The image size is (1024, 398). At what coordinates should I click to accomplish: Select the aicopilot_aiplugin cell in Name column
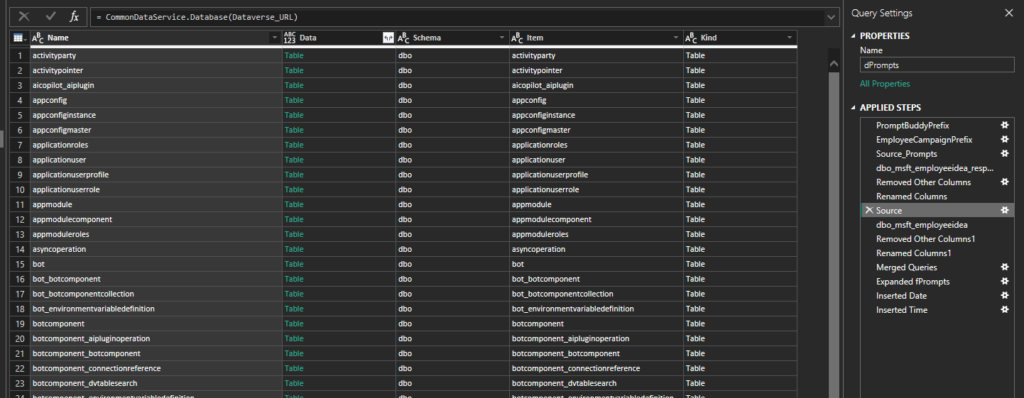pyautogui.click(x=156, y=85)
